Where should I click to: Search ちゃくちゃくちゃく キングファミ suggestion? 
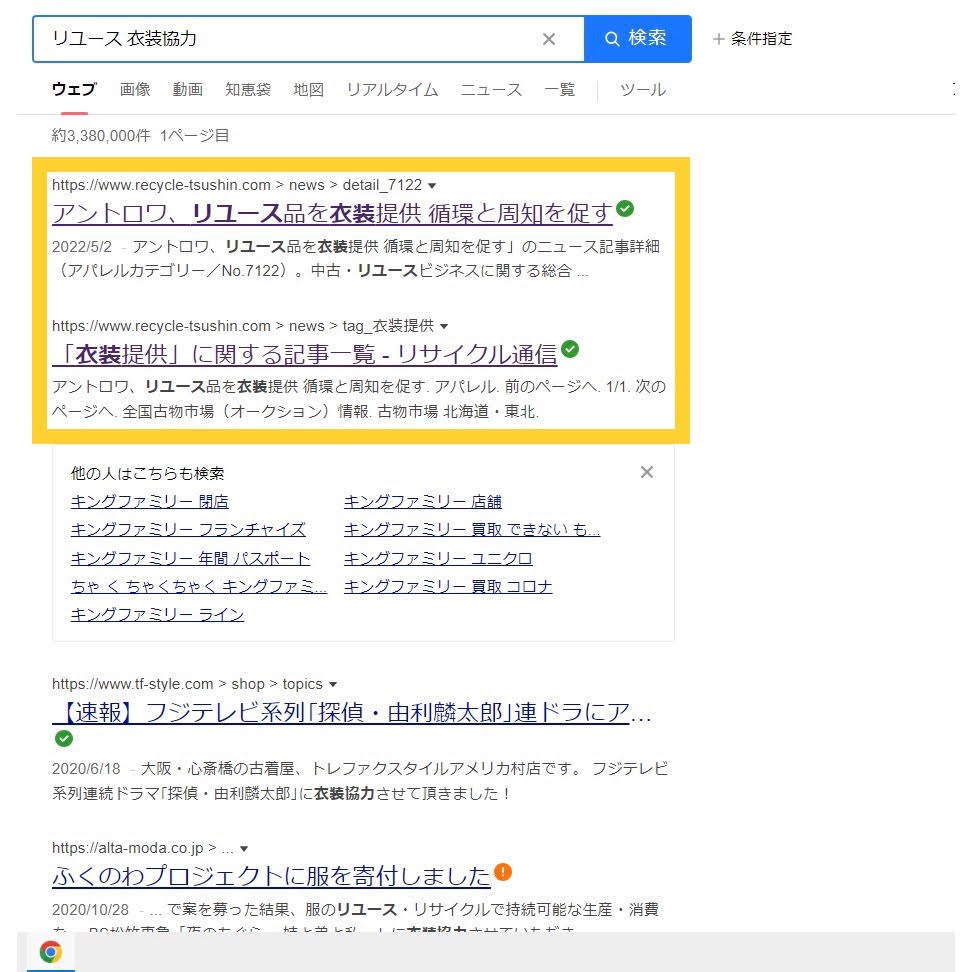tap(198, 586)
